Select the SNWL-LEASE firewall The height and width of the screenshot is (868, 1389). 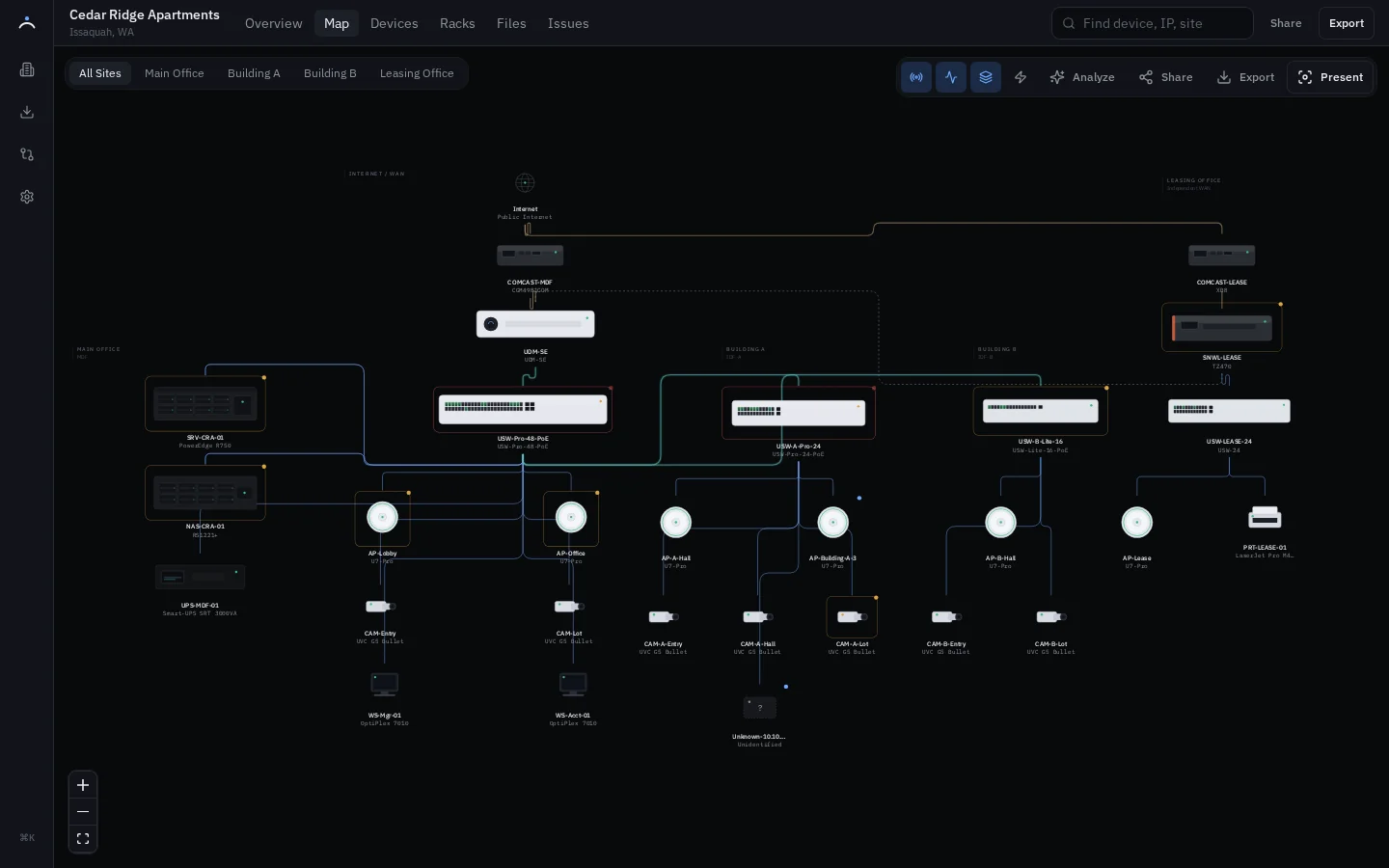[1222, 327]
